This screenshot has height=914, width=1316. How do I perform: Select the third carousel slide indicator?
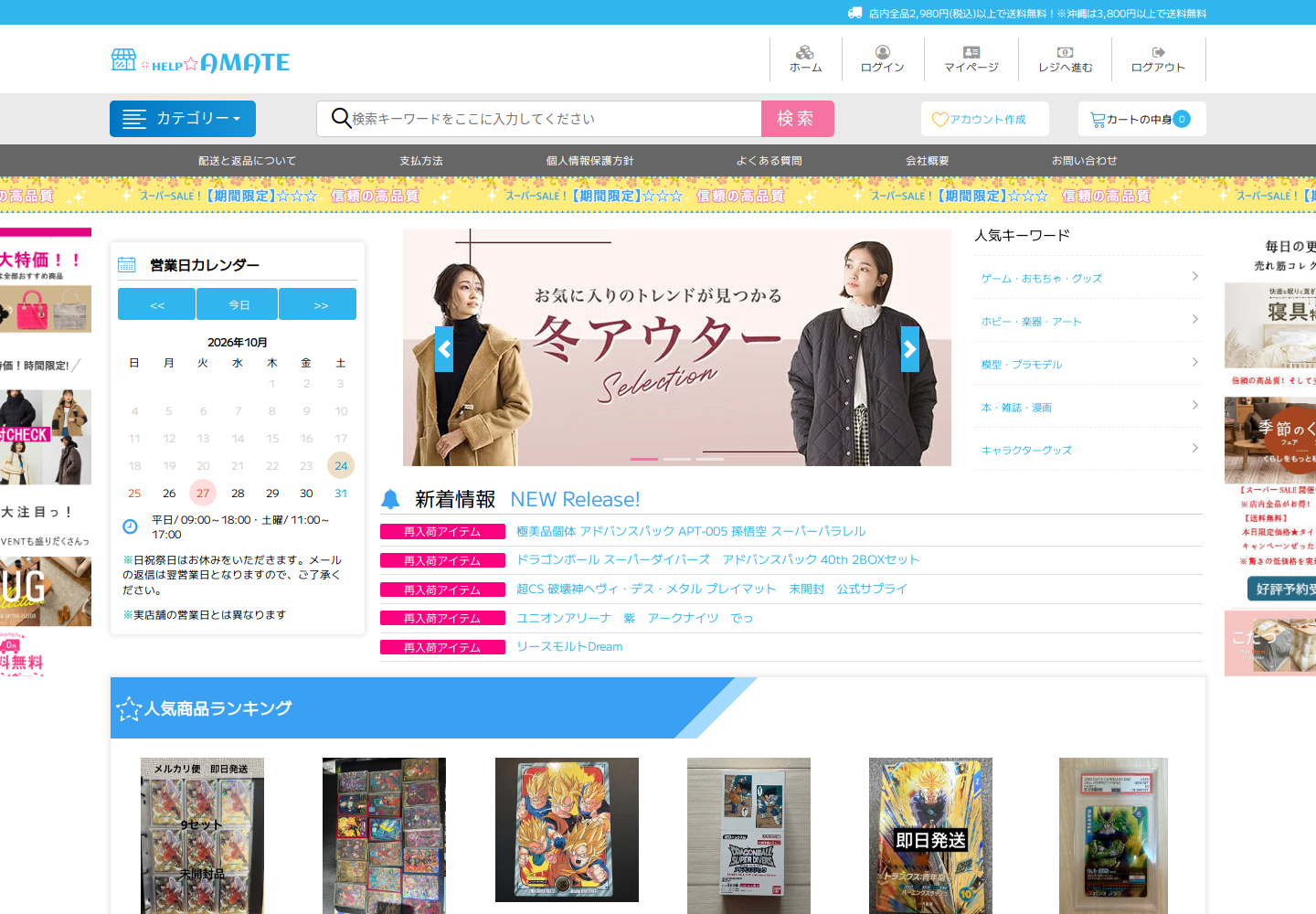(x=710, y=459)
